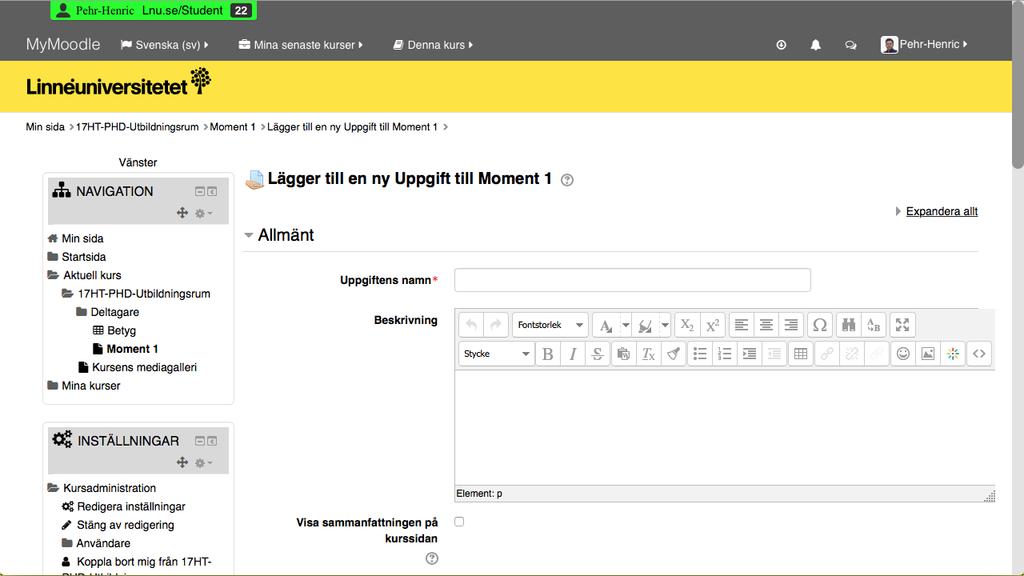
Task: Hide the Inställningar block
Action: 200,441
